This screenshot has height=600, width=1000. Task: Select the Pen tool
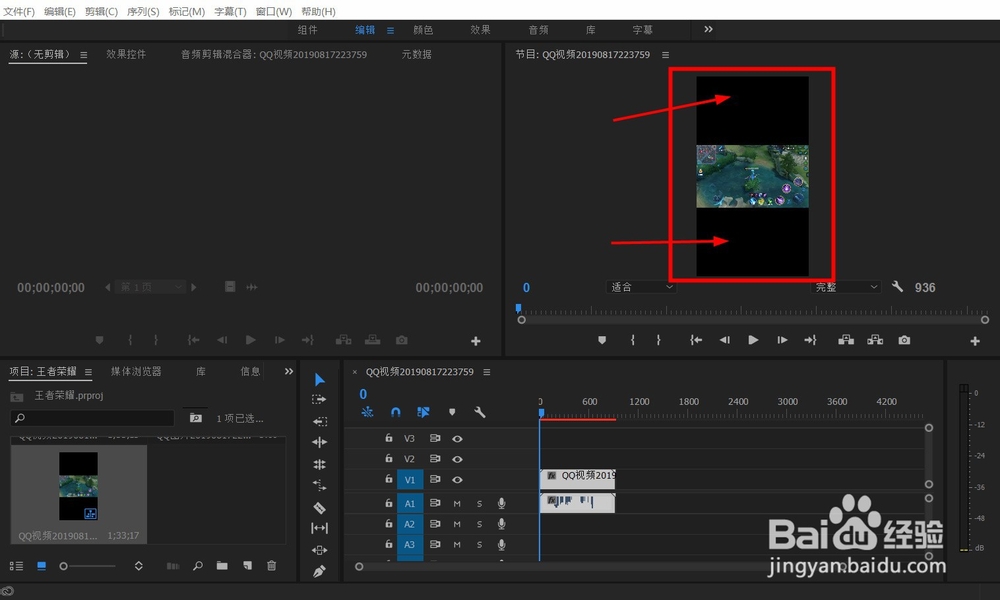coord(320,572)
